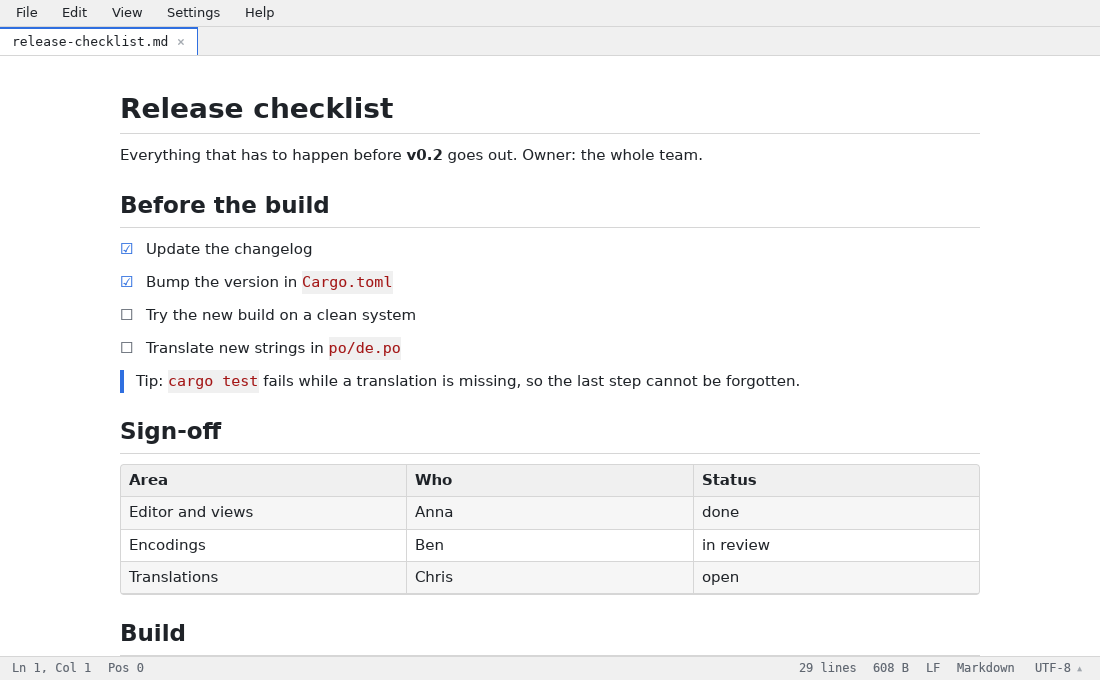1100x680 pixels.
Task: Click the Encodings table cell
Action: (263, 545)
